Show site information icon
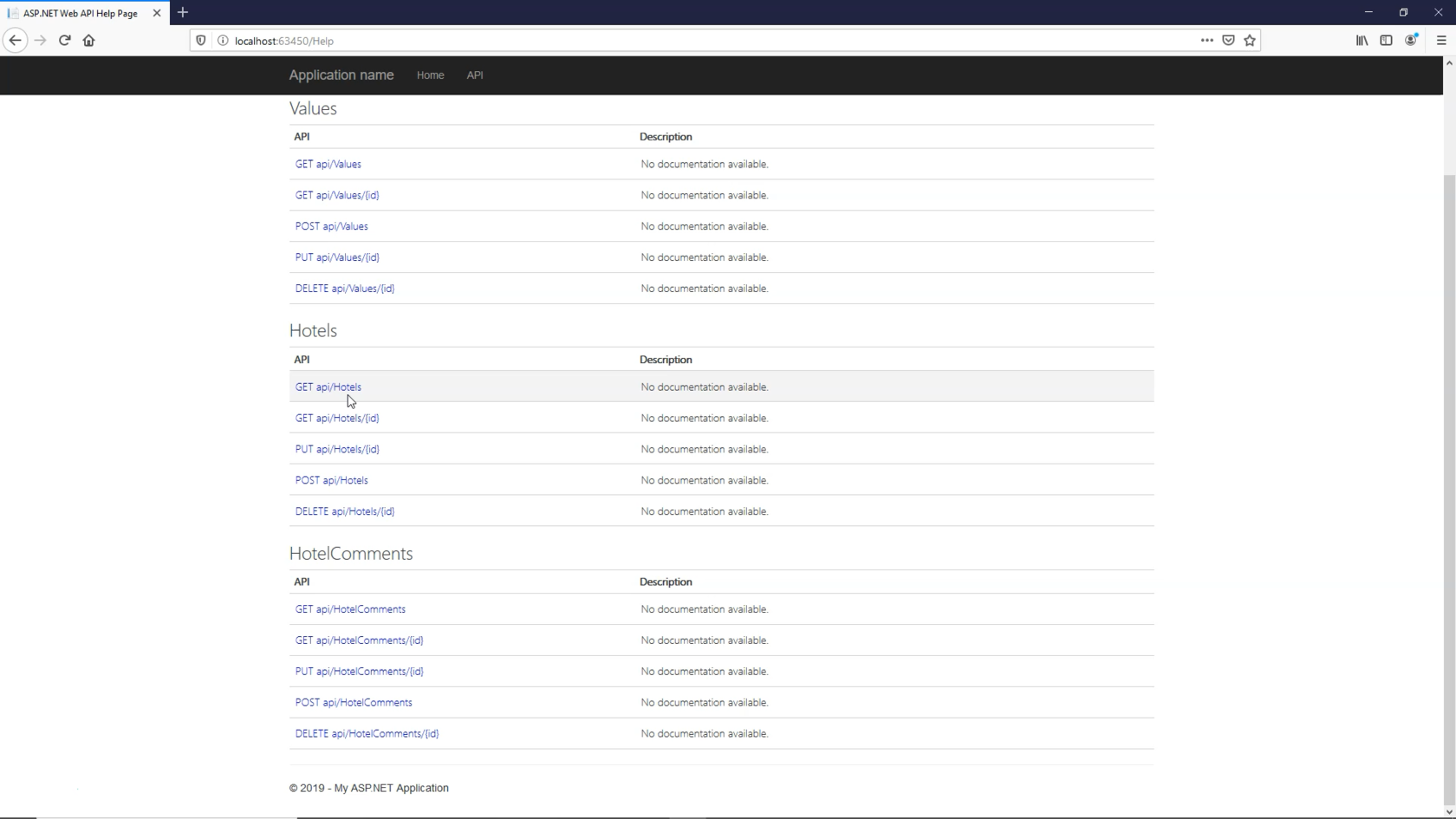1456x819 pixels. tap(223, 41)
